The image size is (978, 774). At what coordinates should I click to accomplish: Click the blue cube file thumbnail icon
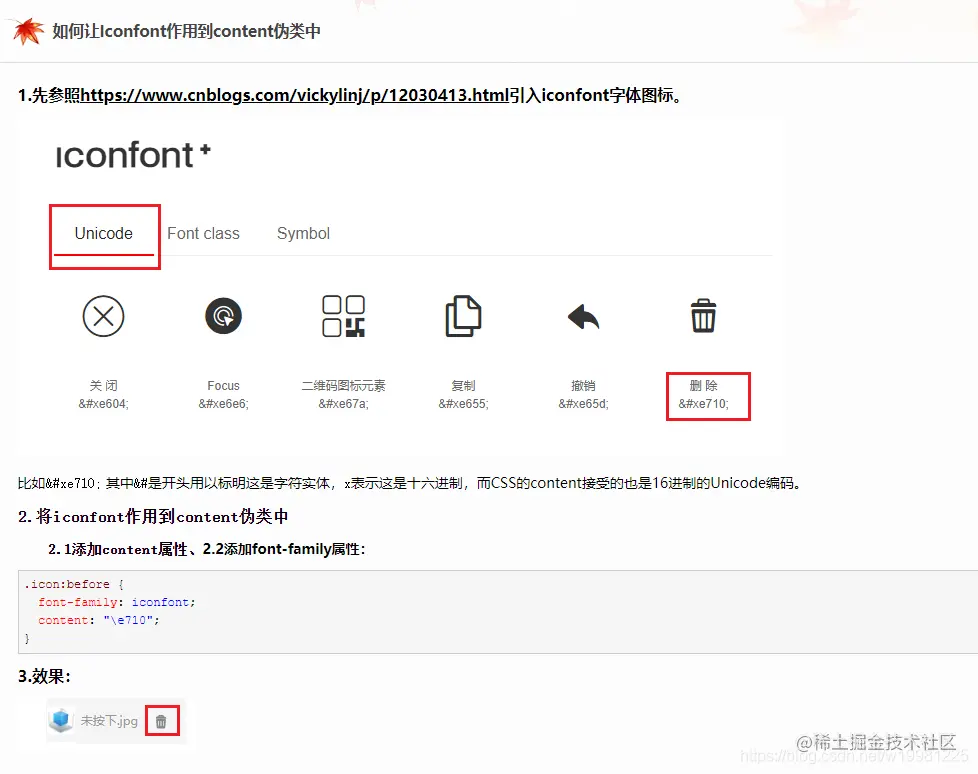point(61,720)
